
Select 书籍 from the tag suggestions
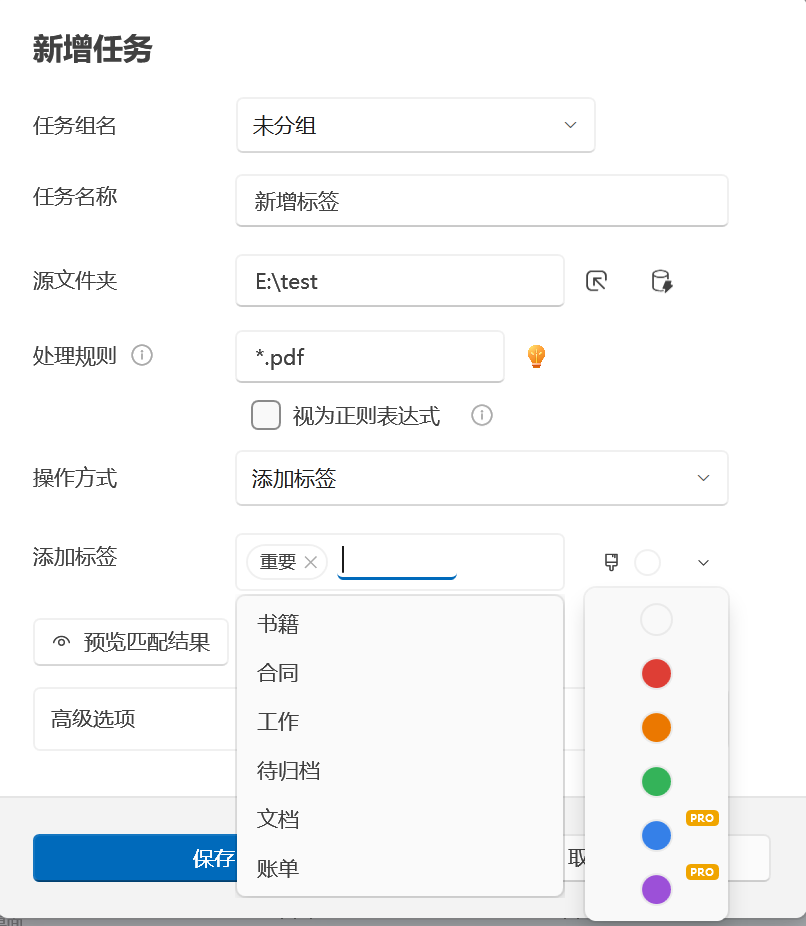(x=400, y=624)
